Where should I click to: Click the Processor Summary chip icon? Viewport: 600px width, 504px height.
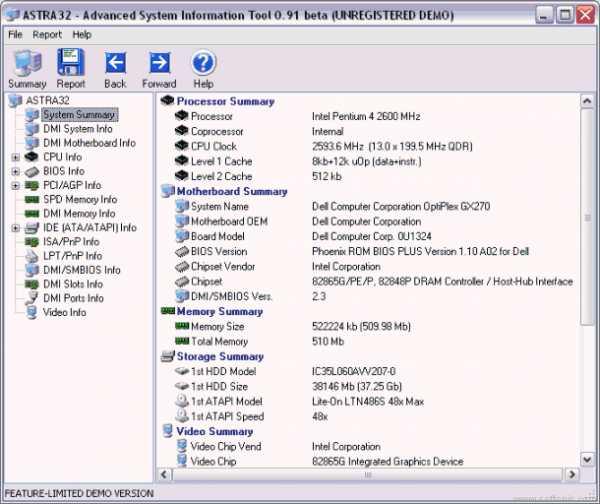coord(168,101)
